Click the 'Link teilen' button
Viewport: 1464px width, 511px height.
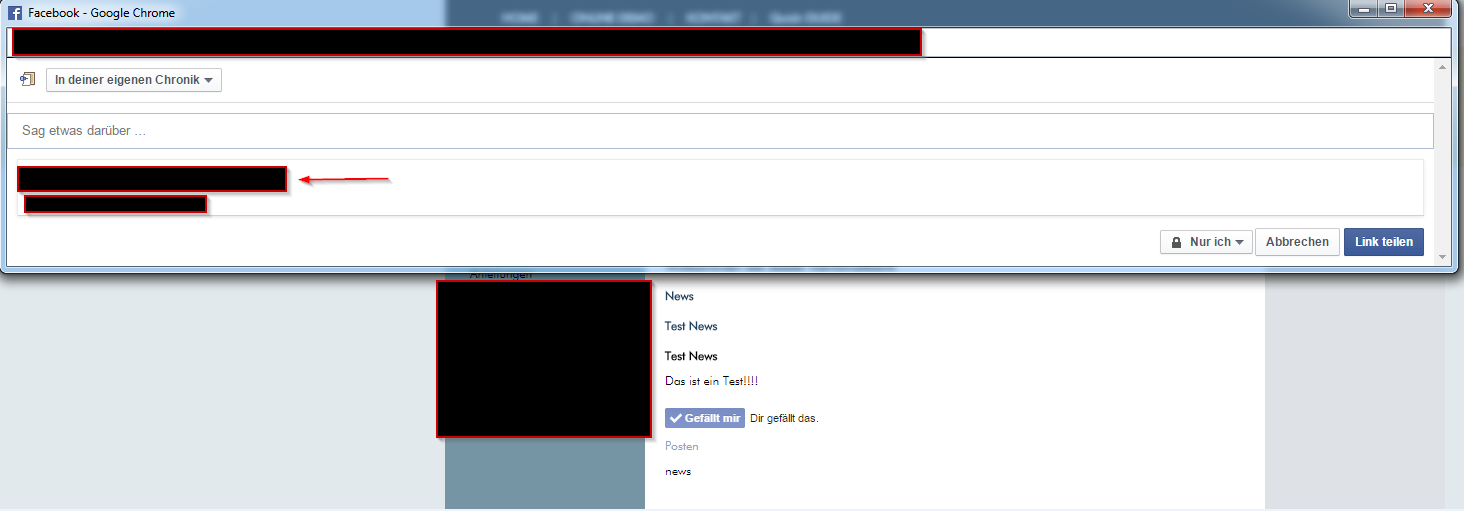1383,242
